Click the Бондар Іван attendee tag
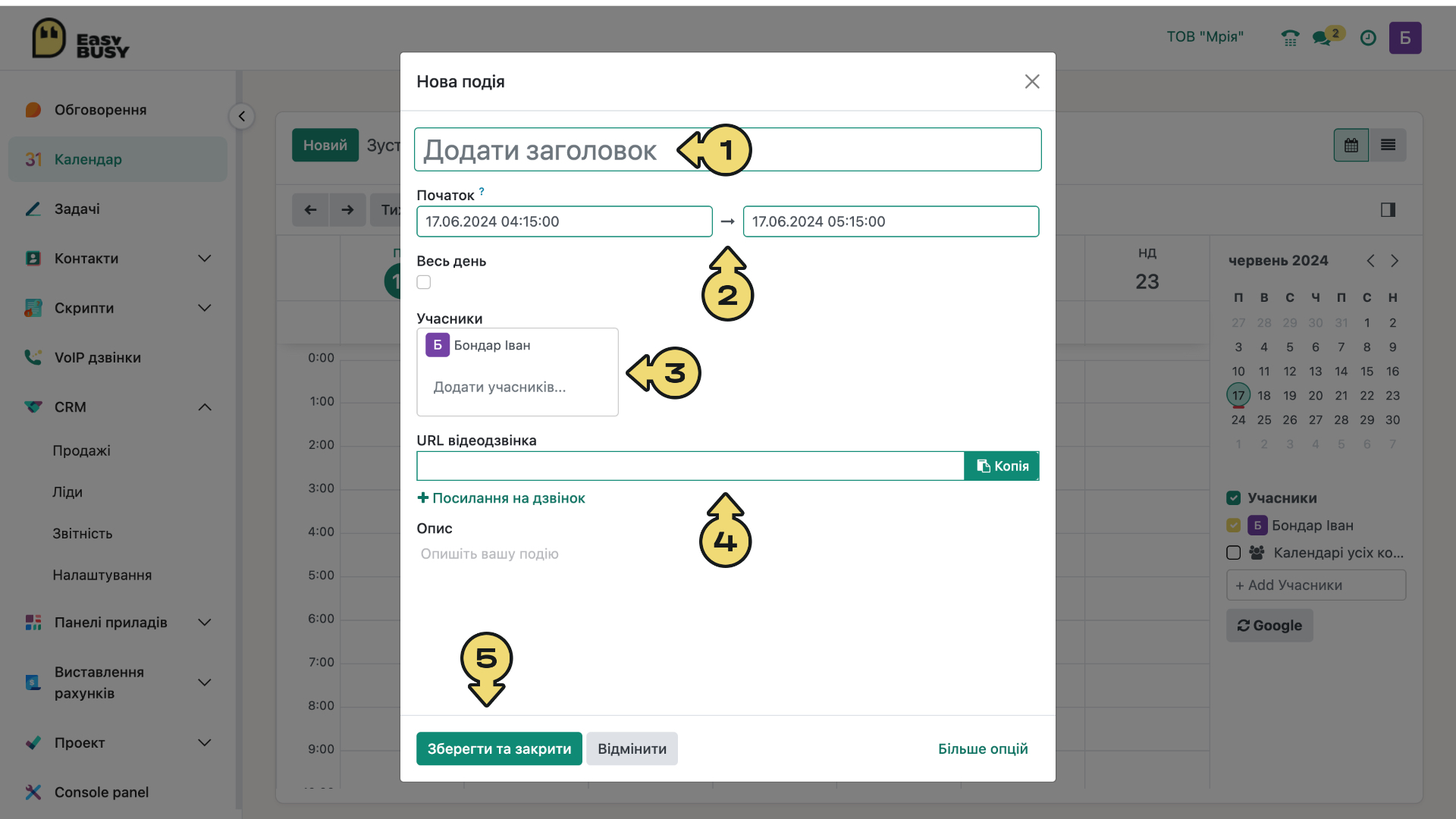The image size is (1456, 819). click(479, 346)
